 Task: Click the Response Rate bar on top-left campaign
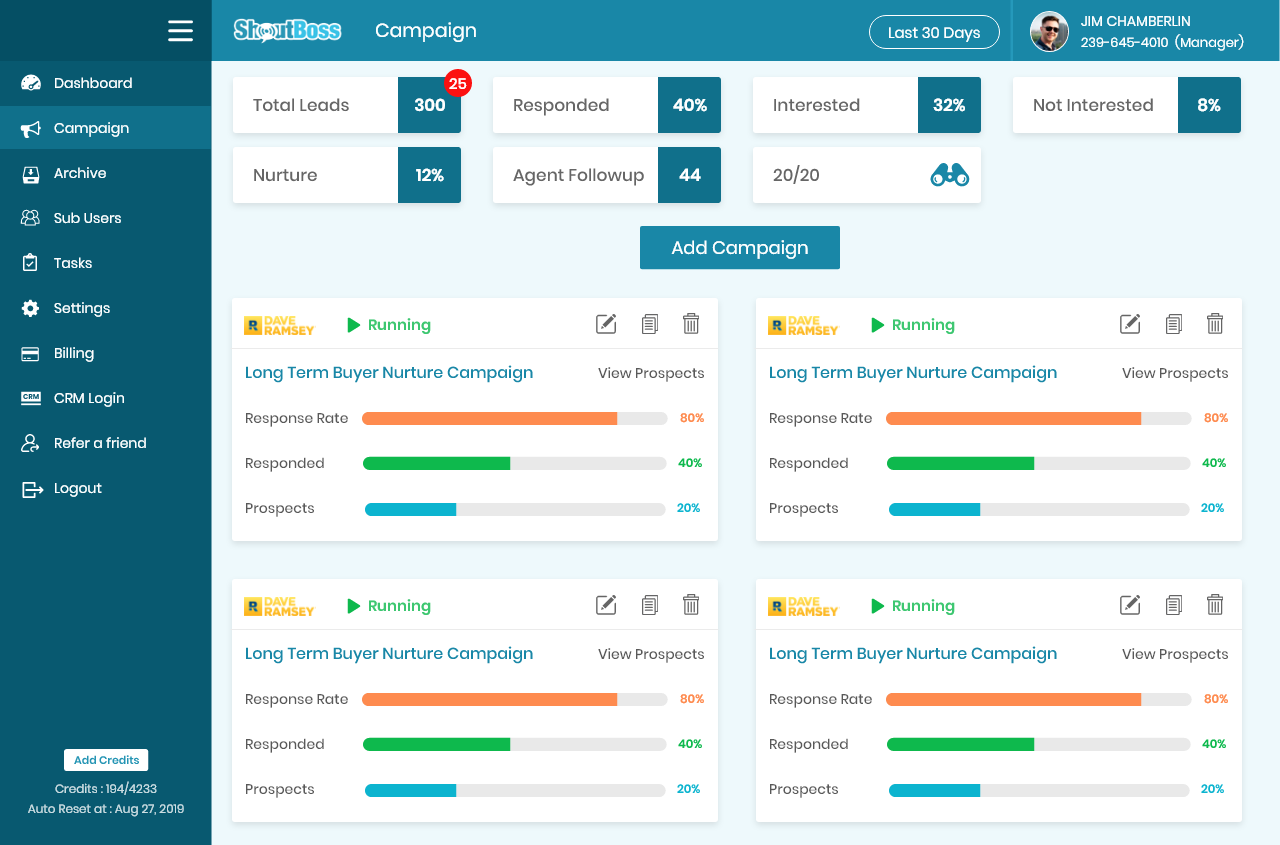coord(514,418)
